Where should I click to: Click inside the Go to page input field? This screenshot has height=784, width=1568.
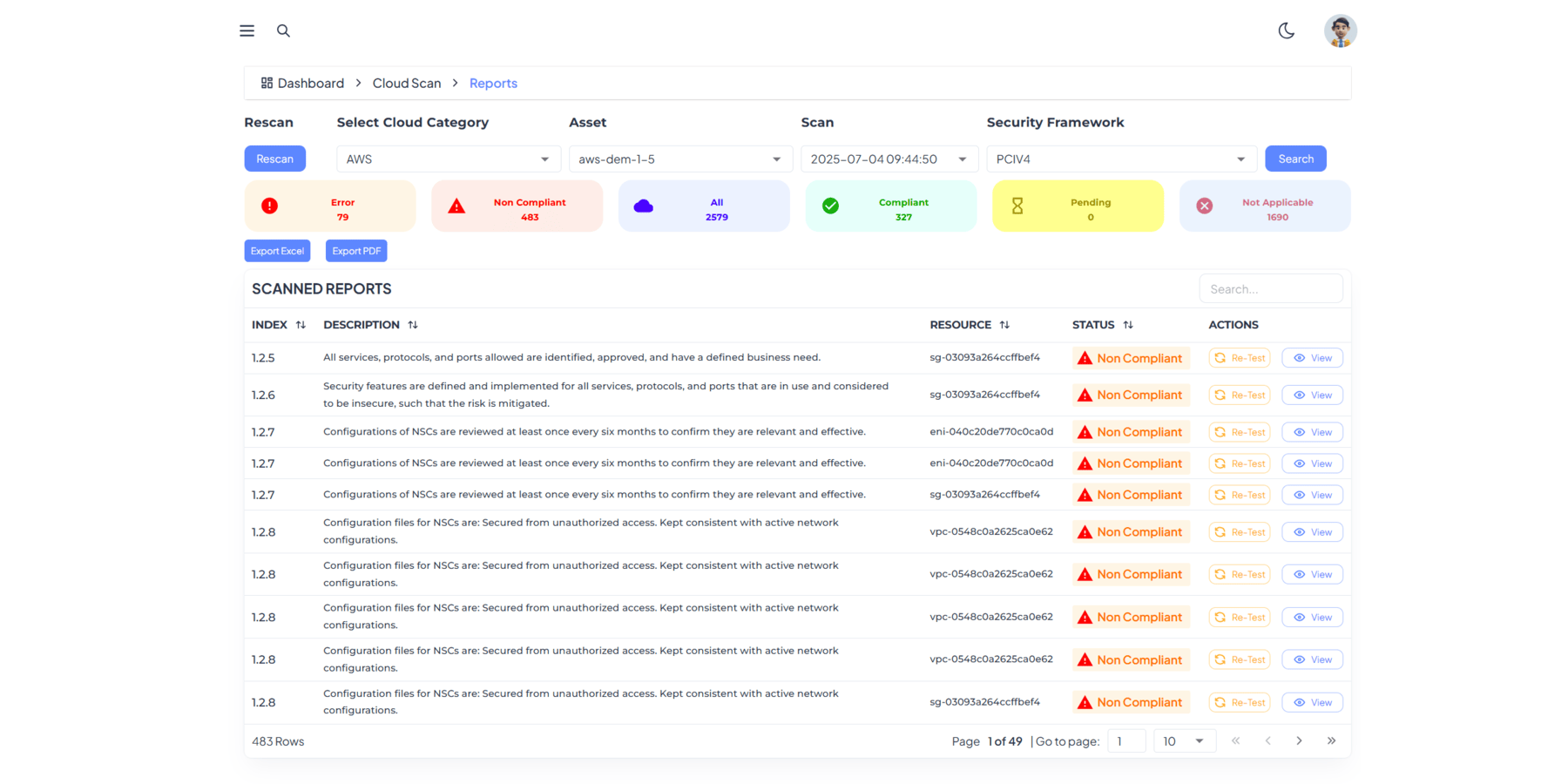coord(1125,740)
